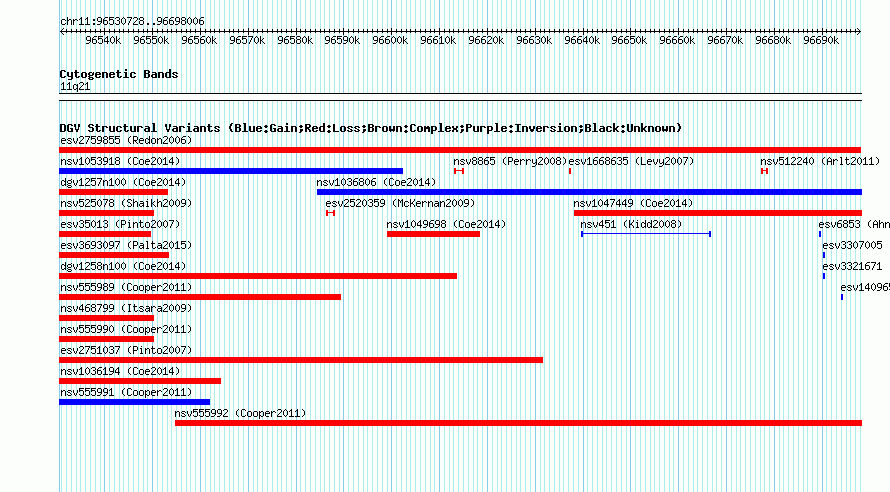Open variant label nsv555989 (Cooper2011)
The image size is (890, 492).
[x=126, y=287]
